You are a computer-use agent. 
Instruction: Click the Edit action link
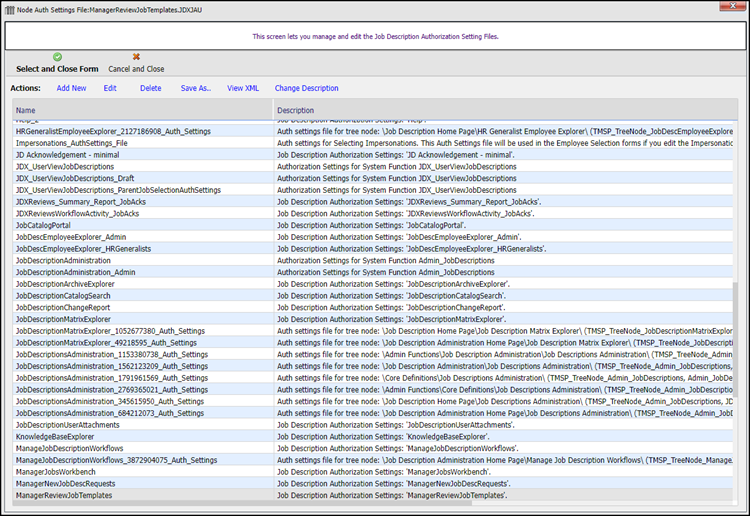pos(110,88)
